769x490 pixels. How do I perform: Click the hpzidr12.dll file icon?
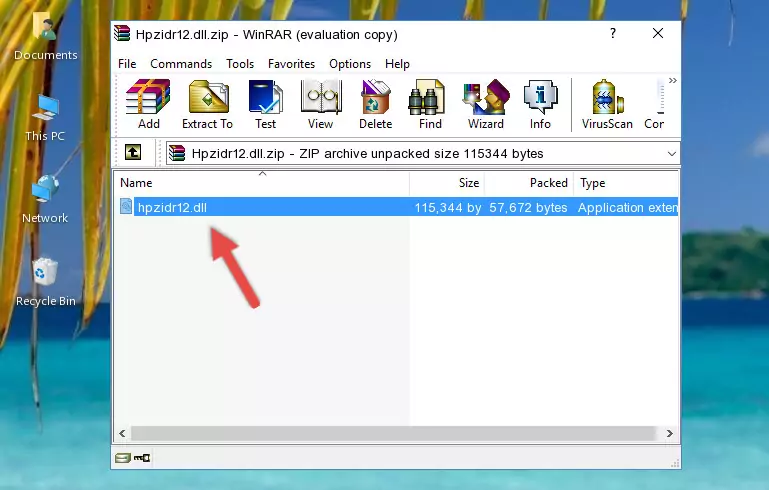pos(126,206)
